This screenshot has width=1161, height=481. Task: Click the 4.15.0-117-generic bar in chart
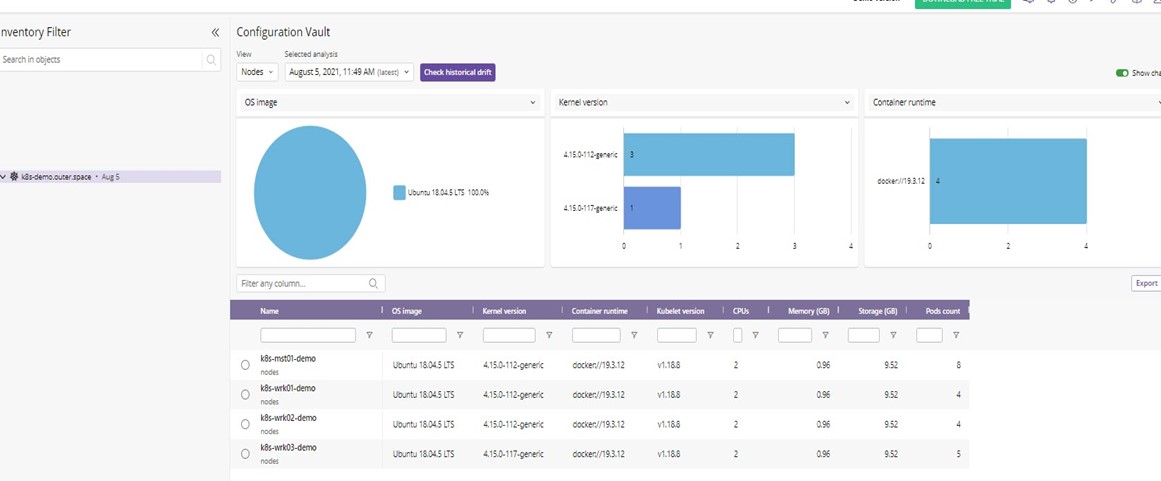coord(652,208)
